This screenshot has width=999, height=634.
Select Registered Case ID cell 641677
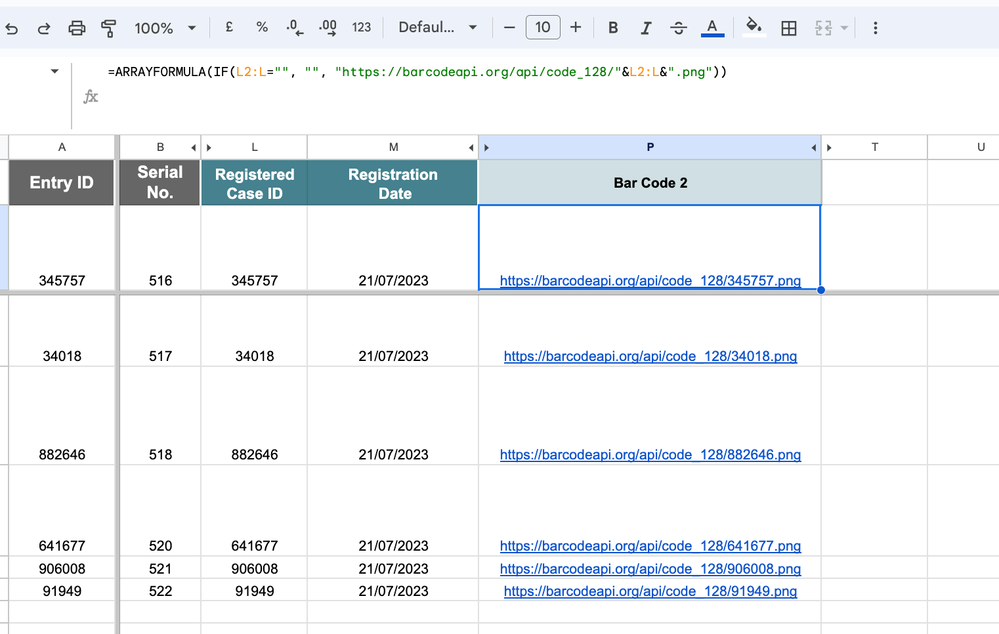[254, 510]
